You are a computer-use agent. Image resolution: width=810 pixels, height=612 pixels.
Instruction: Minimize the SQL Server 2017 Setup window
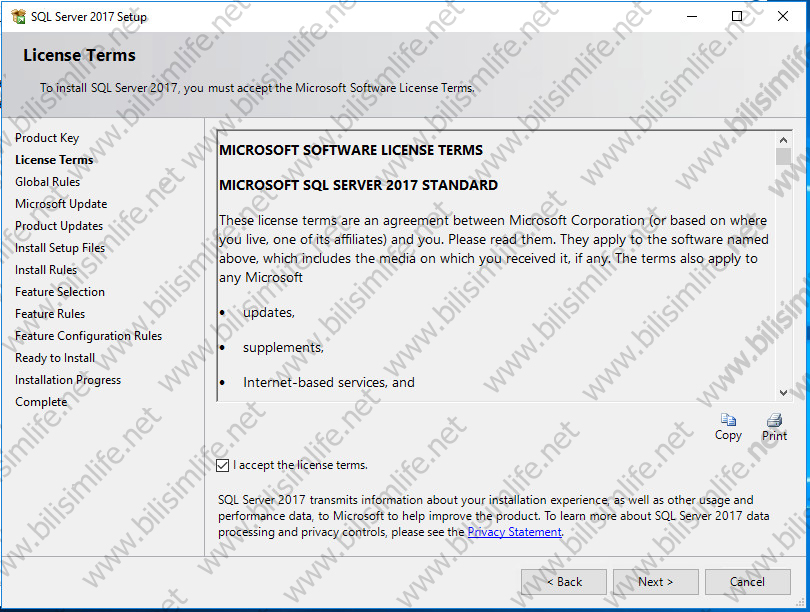coord(692,17)
